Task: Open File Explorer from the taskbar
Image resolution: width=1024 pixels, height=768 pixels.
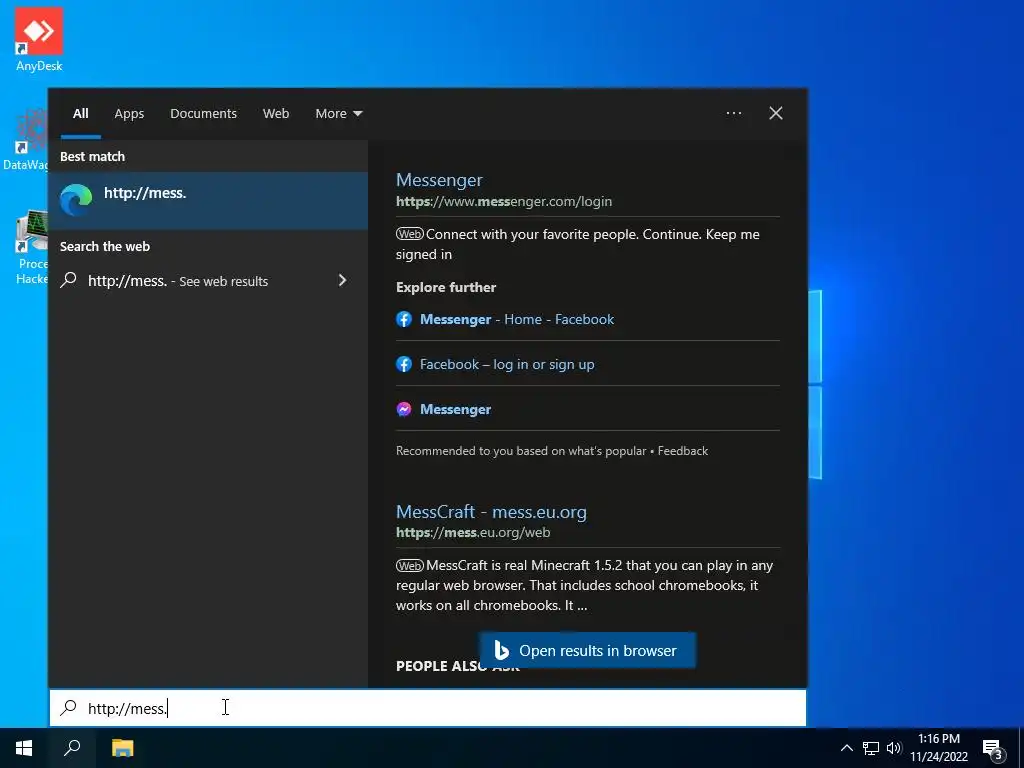Action: [x=122, y=748]
